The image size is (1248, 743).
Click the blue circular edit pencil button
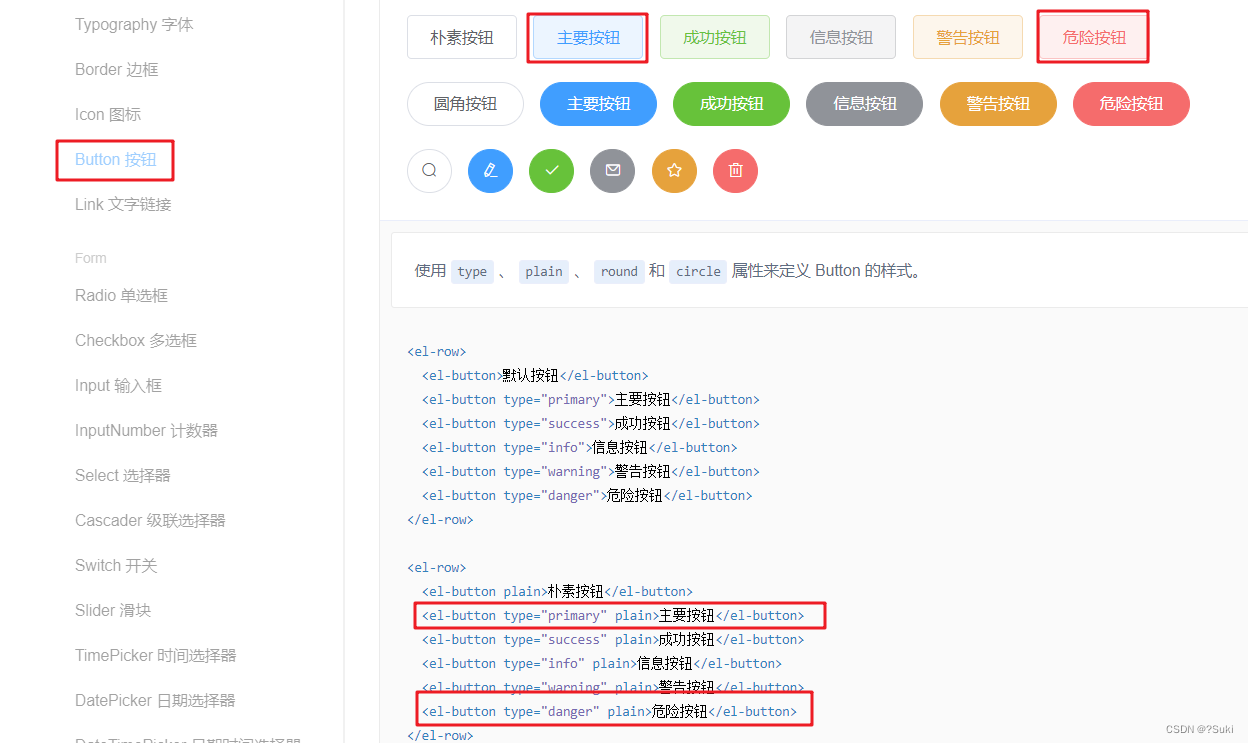coord(490,170)
